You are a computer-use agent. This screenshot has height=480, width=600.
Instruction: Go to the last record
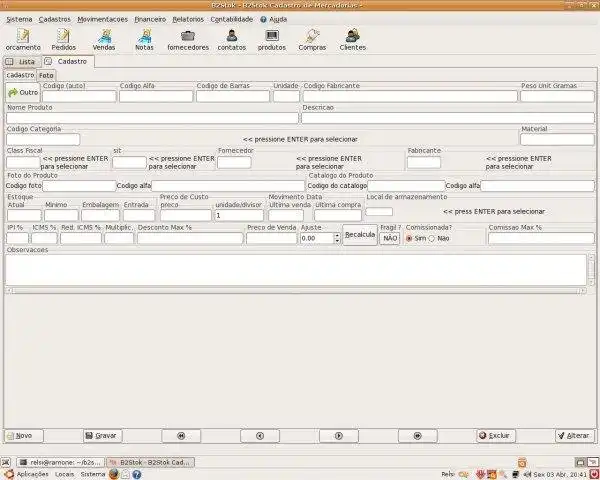[x=417, y=436]
